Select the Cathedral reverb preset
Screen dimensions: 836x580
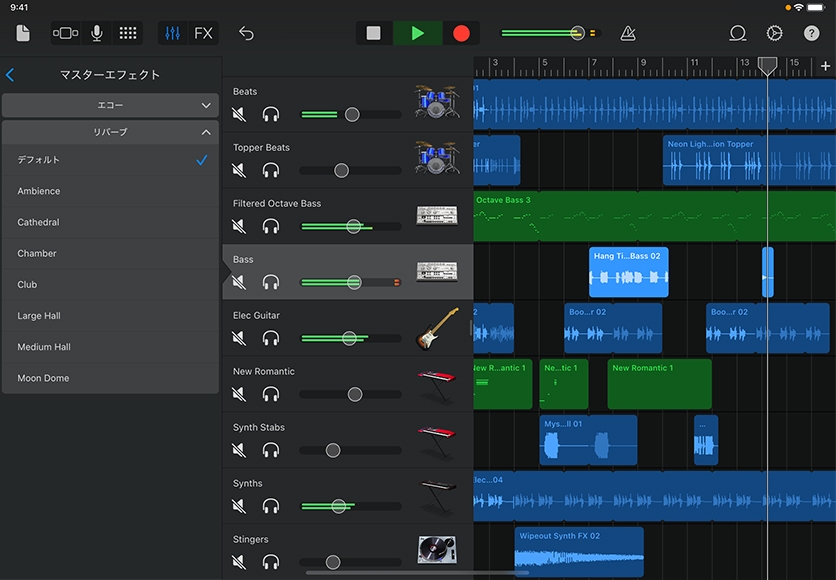click(x=38, y=222)
